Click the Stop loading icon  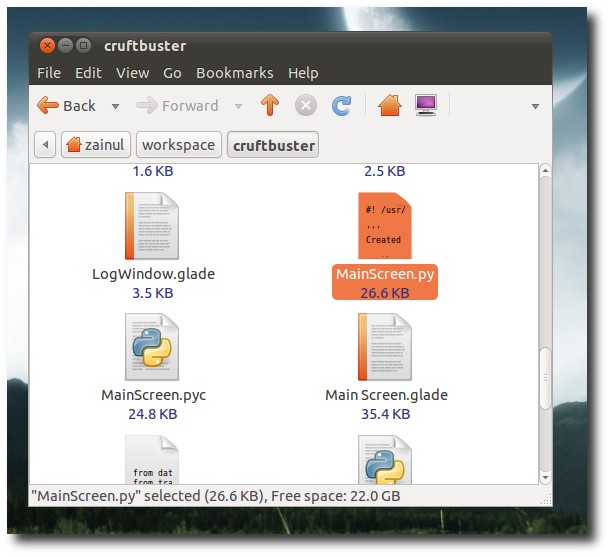coord(306,106)
